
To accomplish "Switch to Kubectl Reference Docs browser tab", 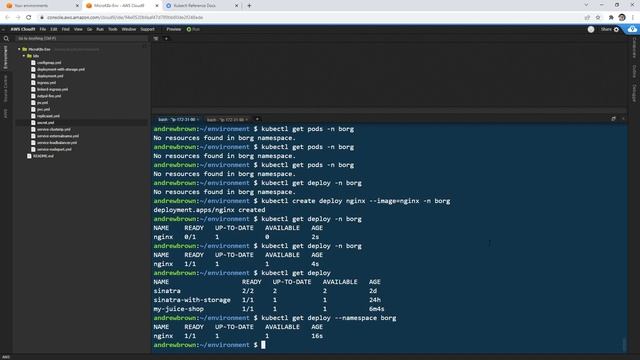I will tap(202, 6).
